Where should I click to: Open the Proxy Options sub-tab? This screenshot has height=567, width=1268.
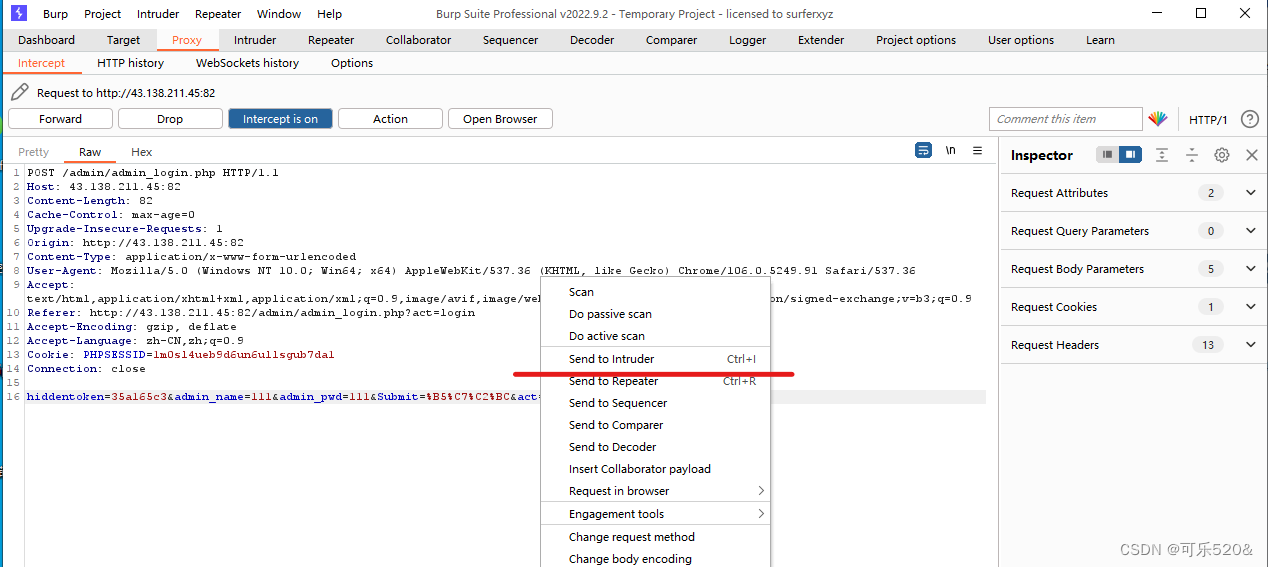coord(352,63)
